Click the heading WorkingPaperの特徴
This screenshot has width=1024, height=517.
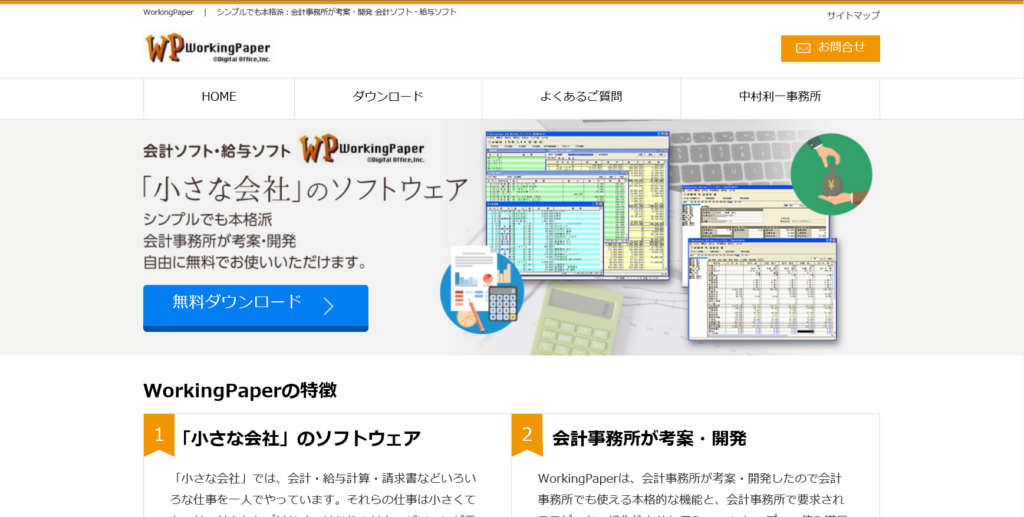click(x=240, y=390)
